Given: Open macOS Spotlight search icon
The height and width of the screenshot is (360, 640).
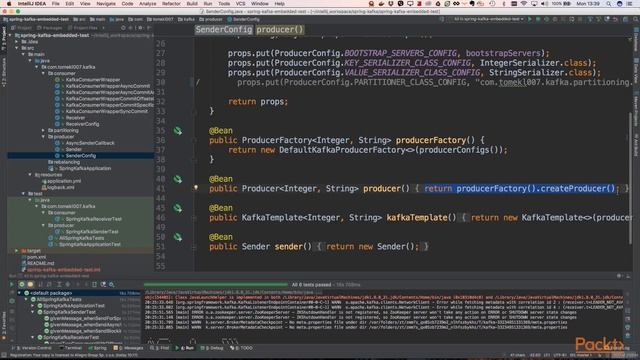Looking at the screenshot, I should tap(609, 4).
